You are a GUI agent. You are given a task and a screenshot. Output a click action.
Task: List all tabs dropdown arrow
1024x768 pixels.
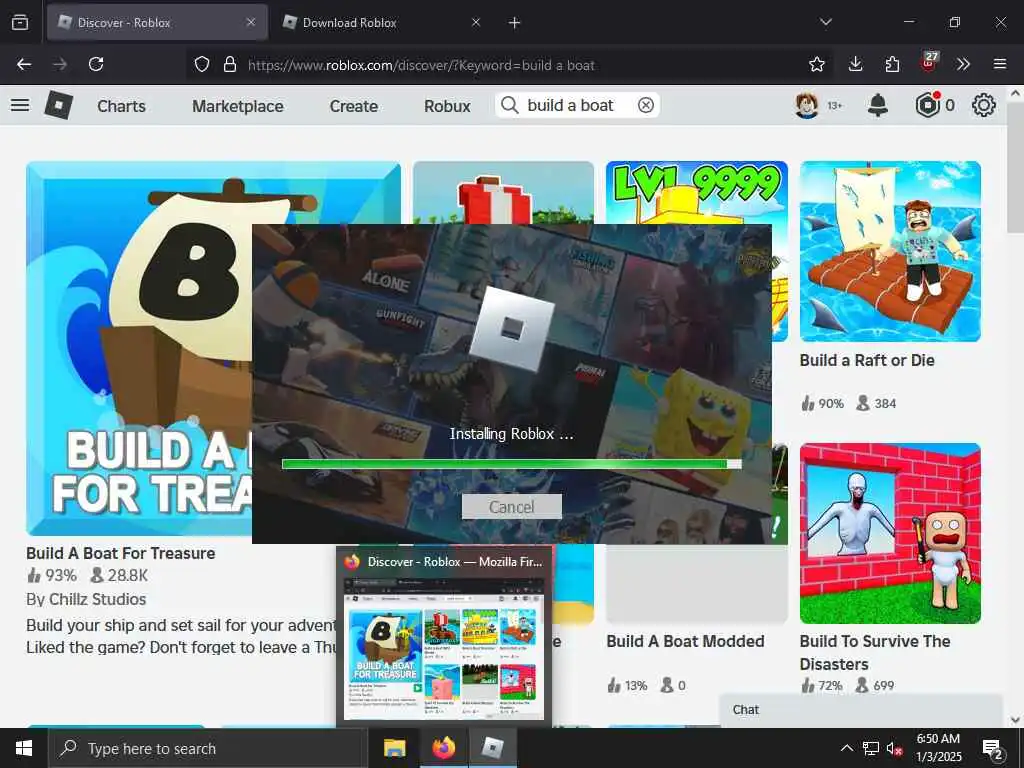click(825, 22)
